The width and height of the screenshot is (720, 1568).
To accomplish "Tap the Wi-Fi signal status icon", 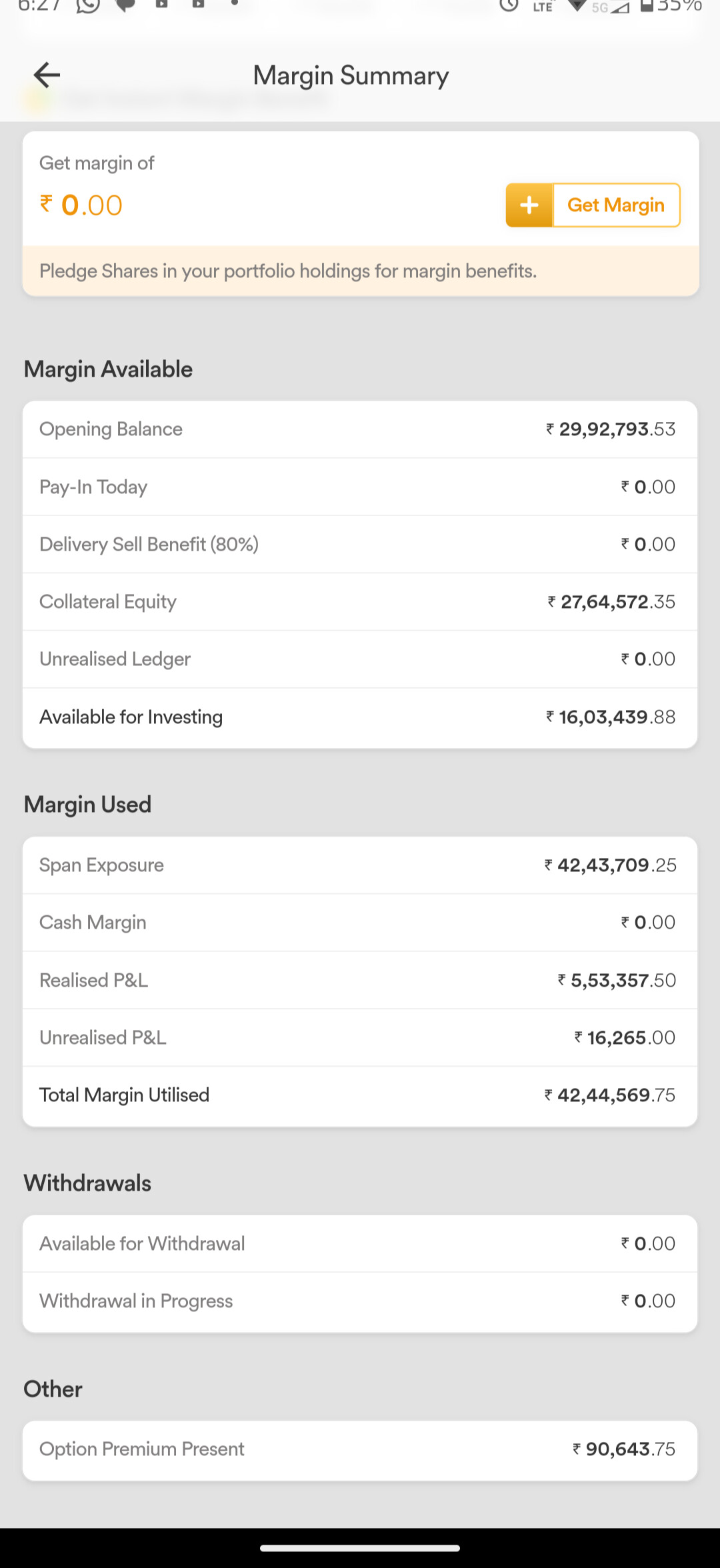I will coord(577,6).
